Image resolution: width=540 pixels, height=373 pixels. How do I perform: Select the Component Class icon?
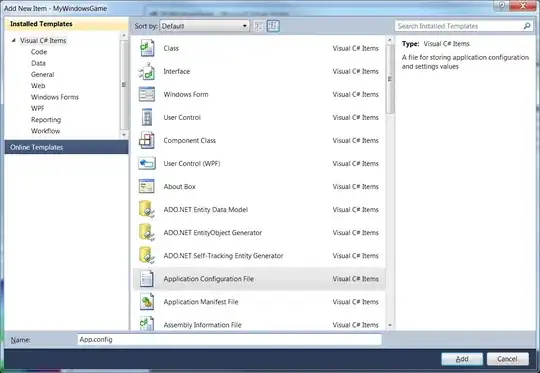tap(147, 141)
